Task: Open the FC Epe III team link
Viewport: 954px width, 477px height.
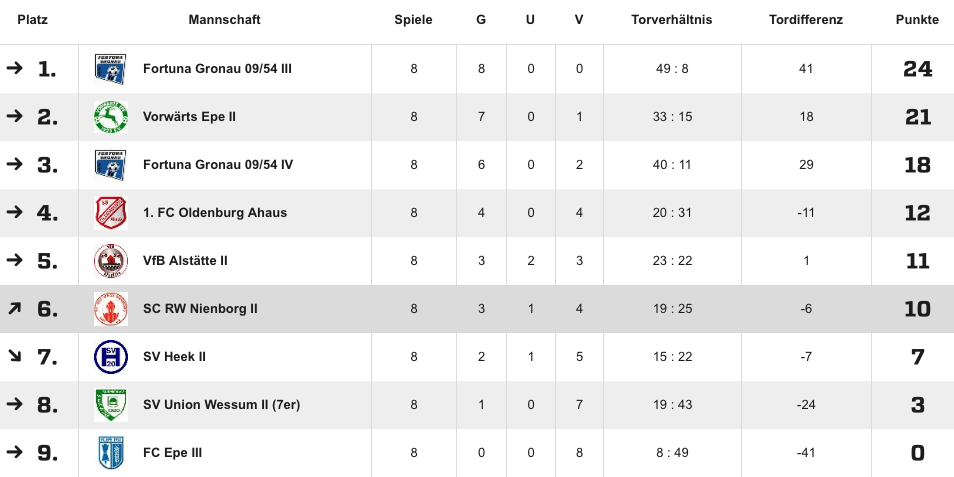Action: coord(172,453)
